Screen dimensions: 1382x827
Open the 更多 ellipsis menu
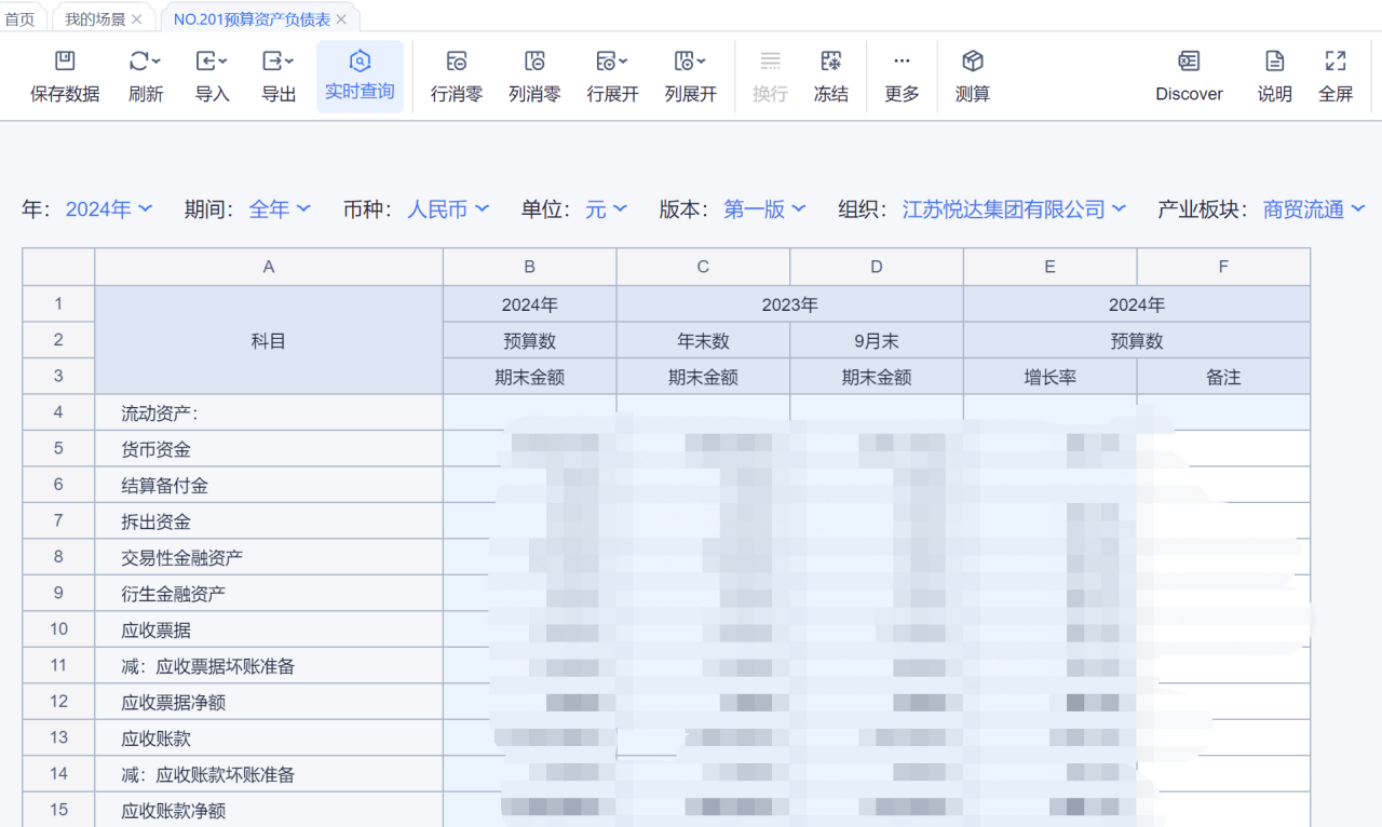point(902,62)
